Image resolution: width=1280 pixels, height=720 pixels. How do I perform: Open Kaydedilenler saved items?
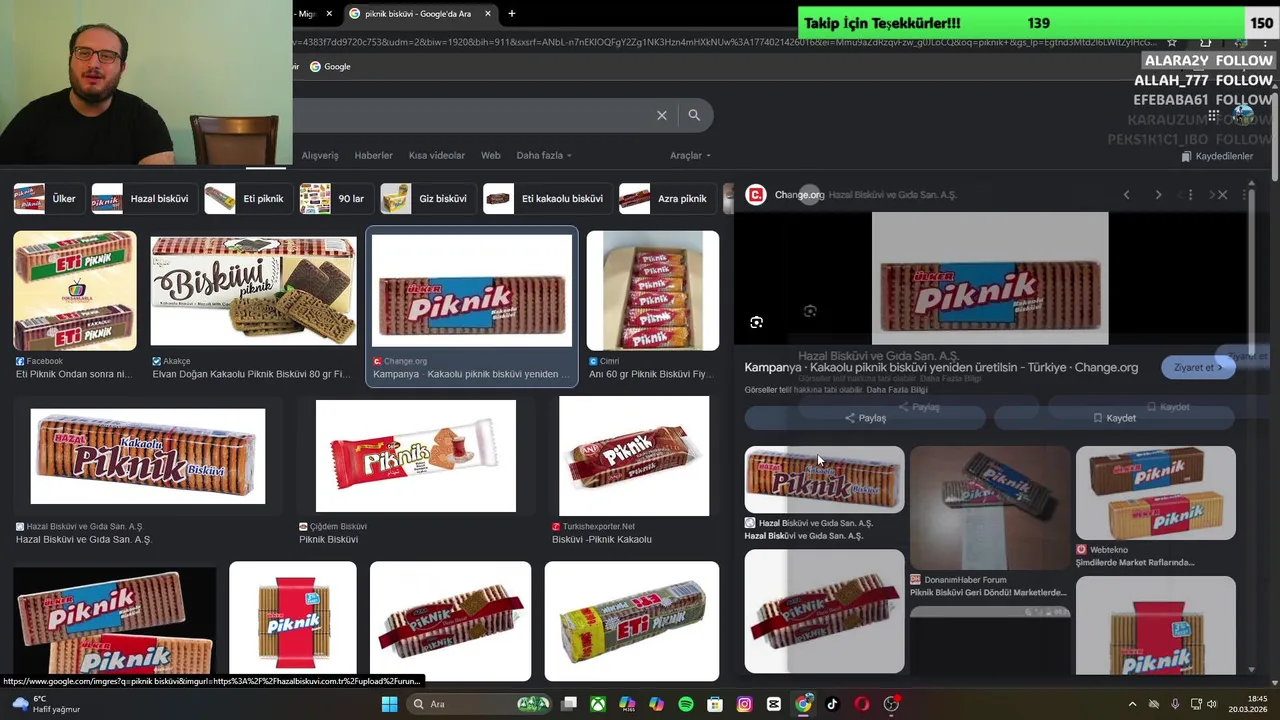pyautogui.click(x=1217, y=156)
